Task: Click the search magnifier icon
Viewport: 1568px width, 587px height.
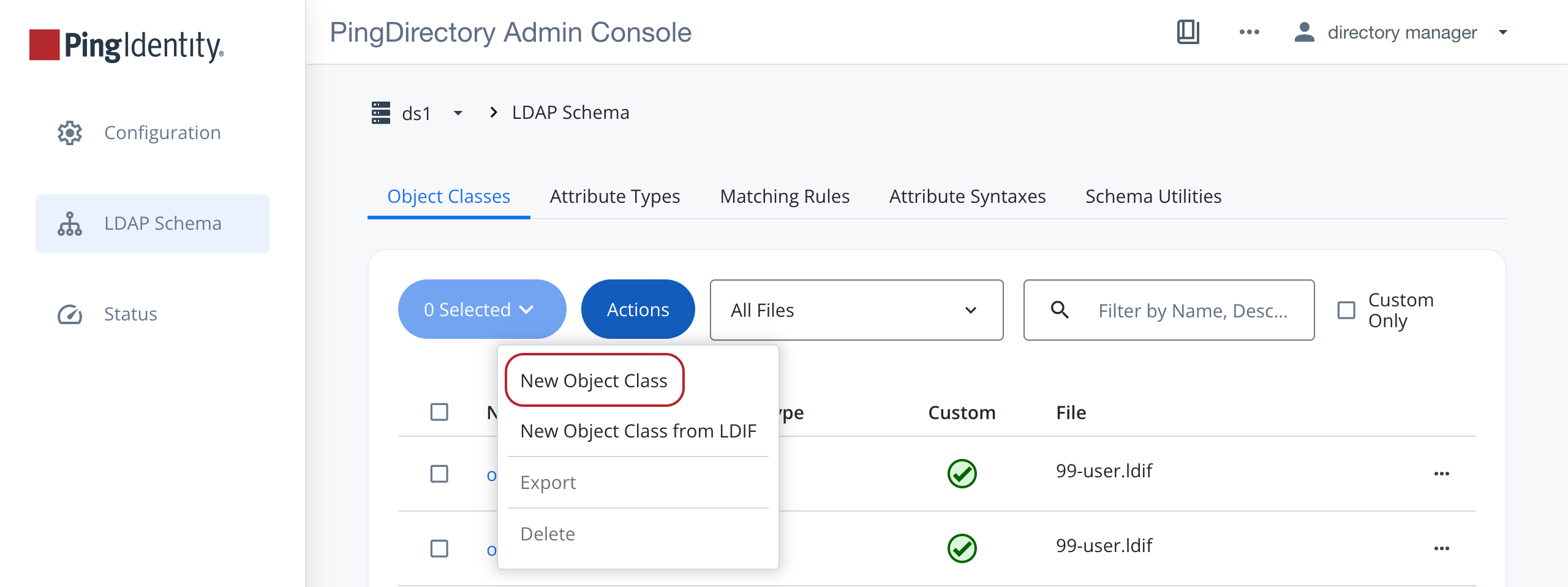Action: coord(1061,310)
